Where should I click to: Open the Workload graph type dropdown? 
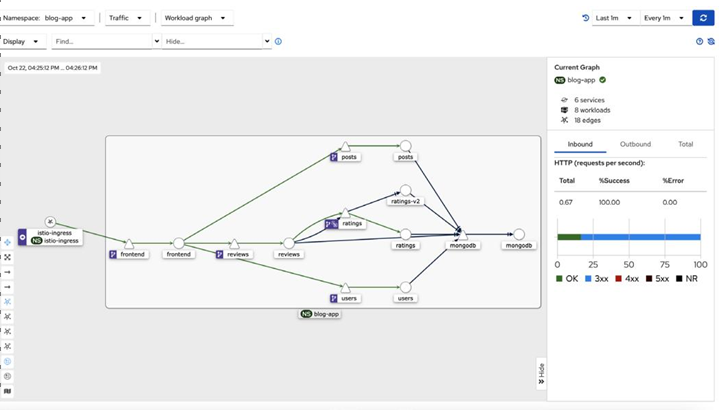[197, 18]
